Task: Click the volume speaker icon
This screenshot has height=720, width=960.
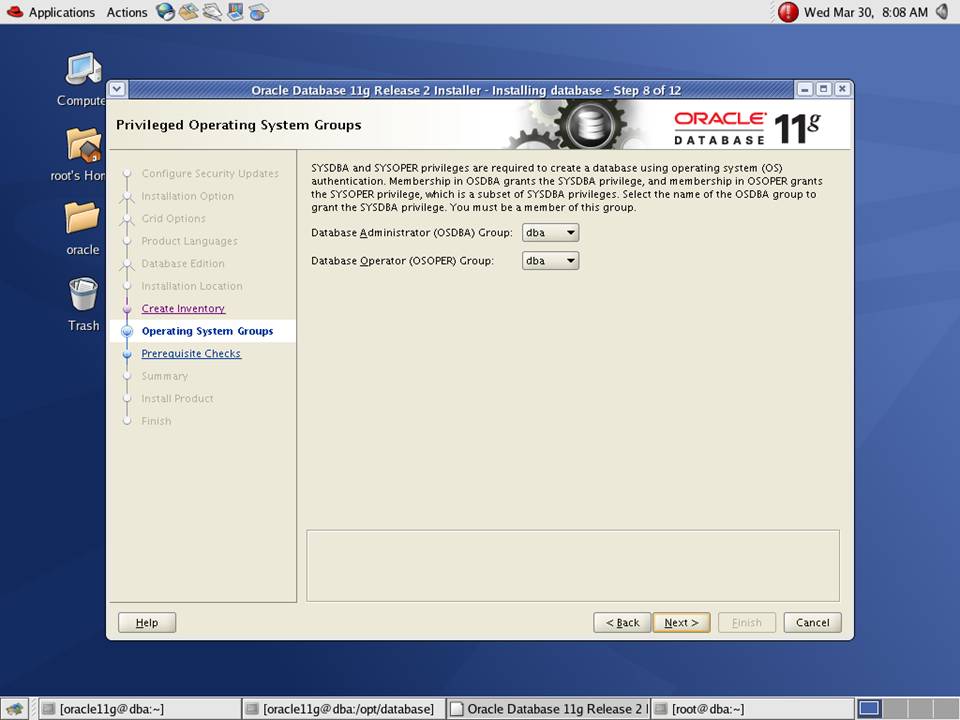Action: tap(943, 12)
